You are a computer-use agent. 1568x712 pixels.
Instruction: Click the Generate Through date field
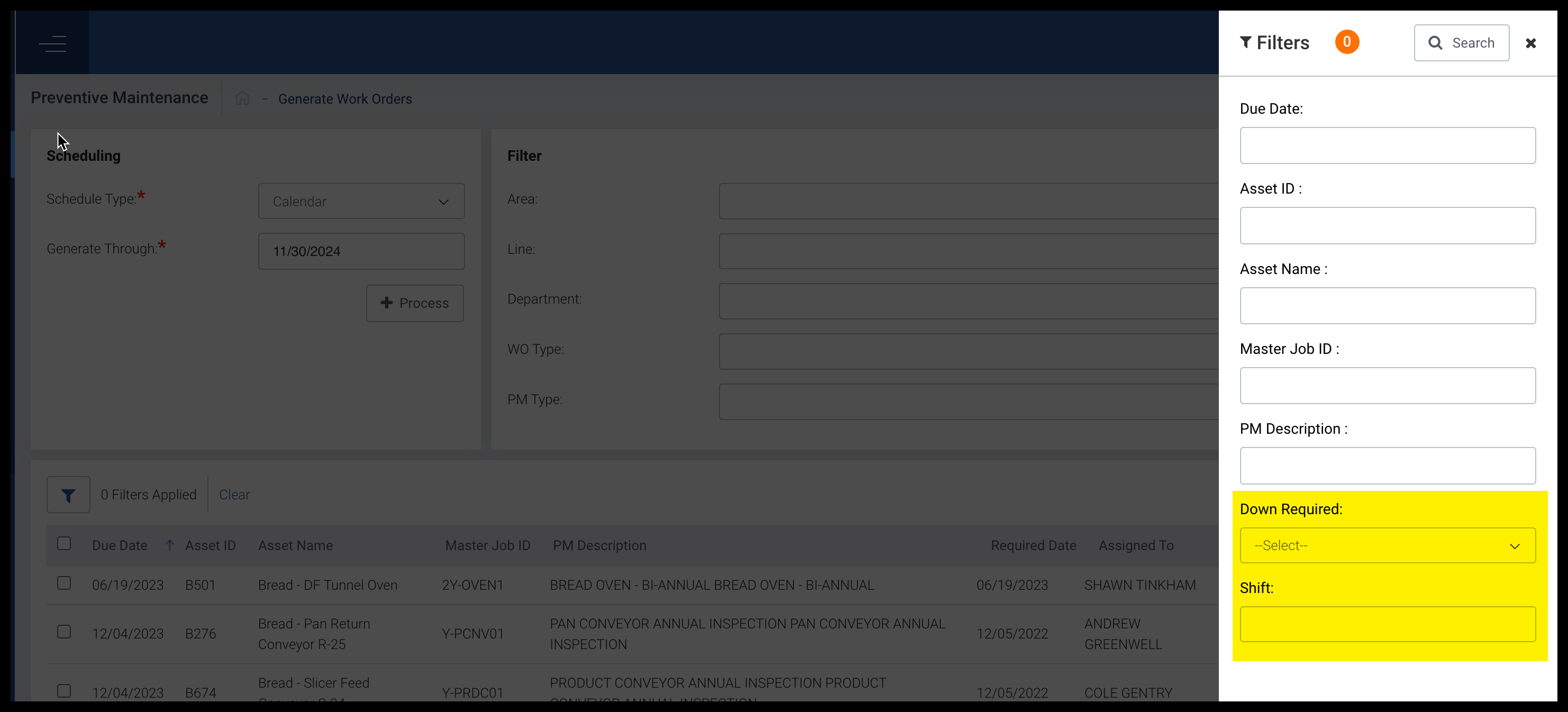361,251
